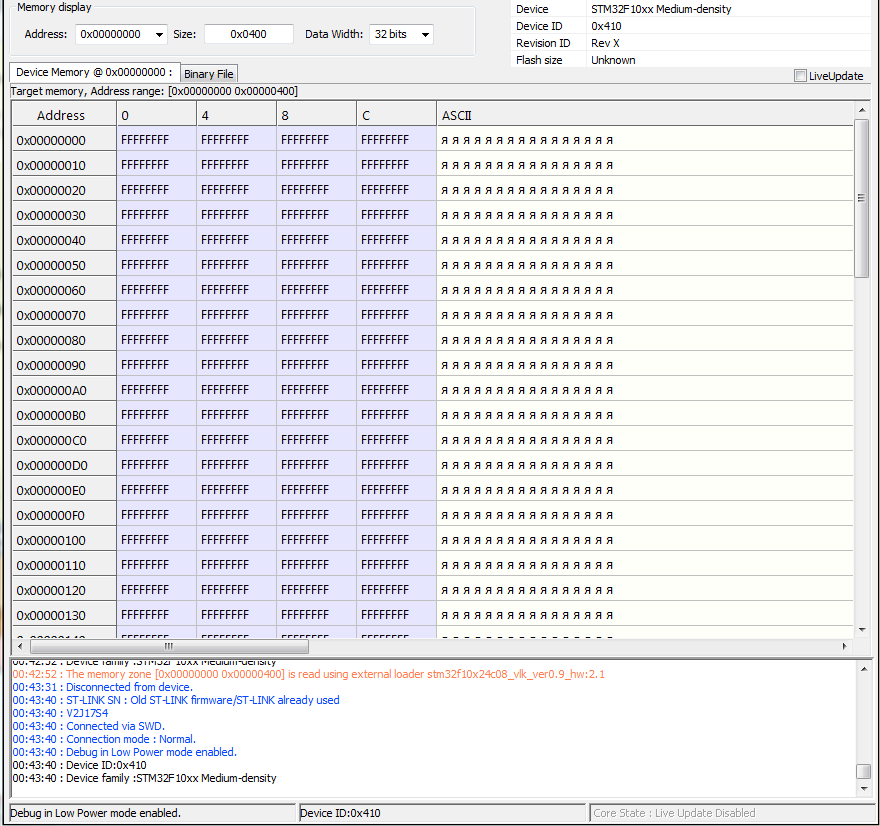Click into the Address text field
Viewport: 880px width, 826px height.
pyautogui.click(x=114, y=34)
